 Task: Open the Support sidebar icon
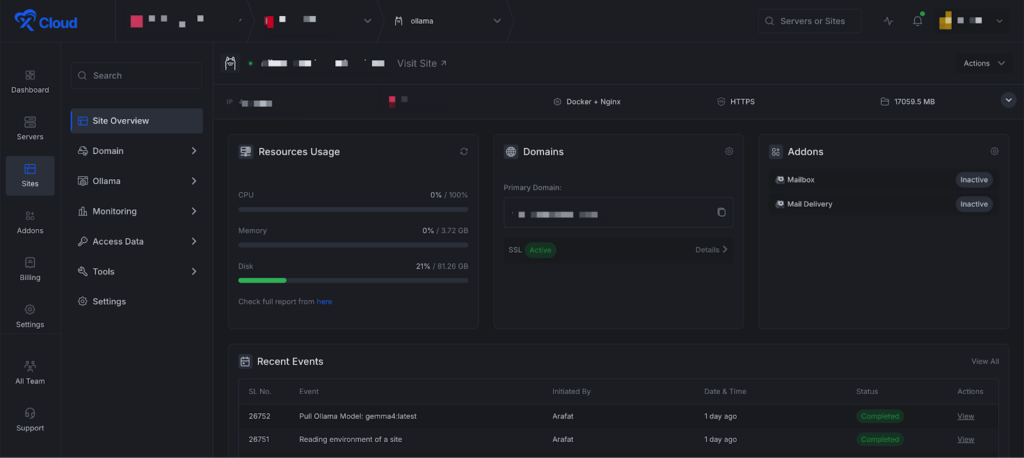[30, 419]
